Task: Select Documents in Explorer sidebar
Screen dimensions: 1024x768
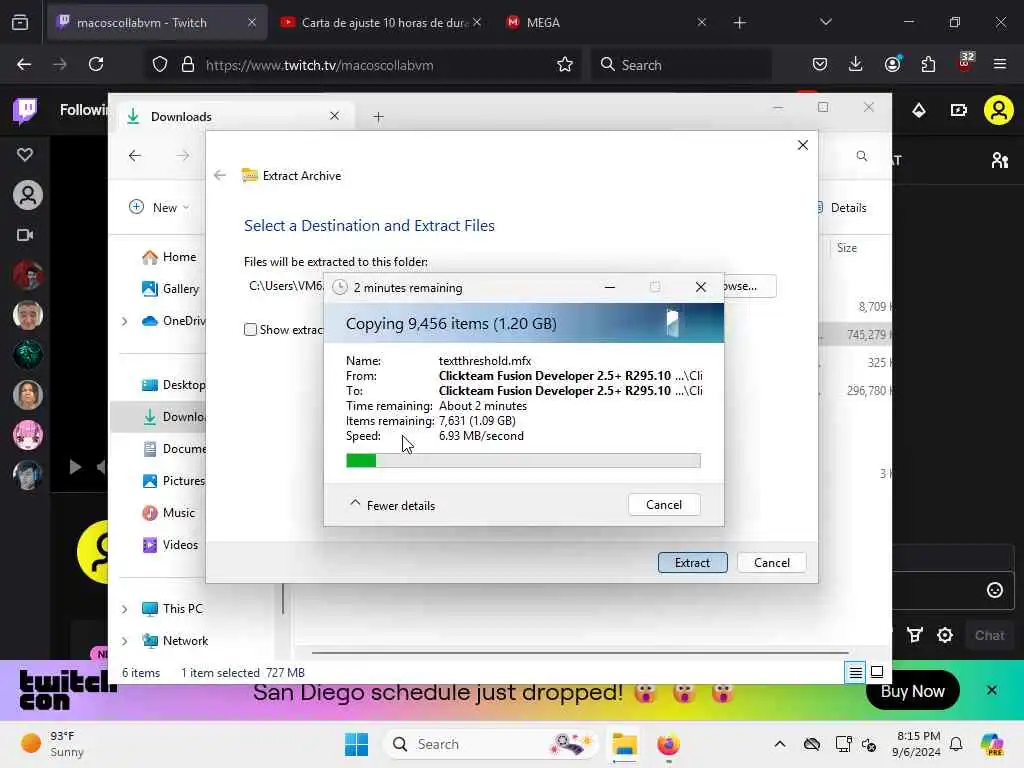Action: (174, 449)
